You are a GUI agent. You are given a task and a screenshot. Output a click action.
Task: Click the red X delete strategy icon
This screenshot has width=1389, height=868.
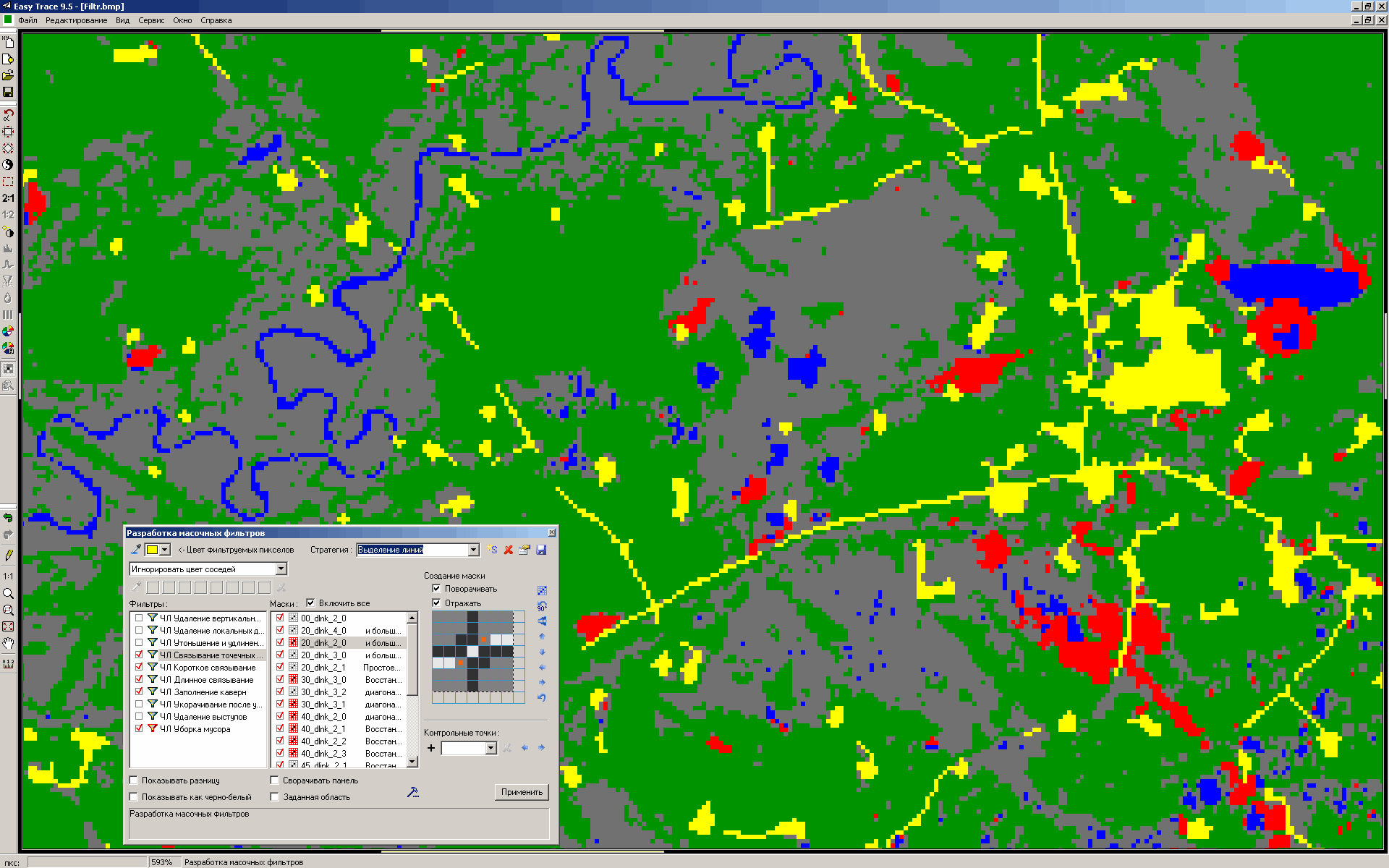click(509, 550)
